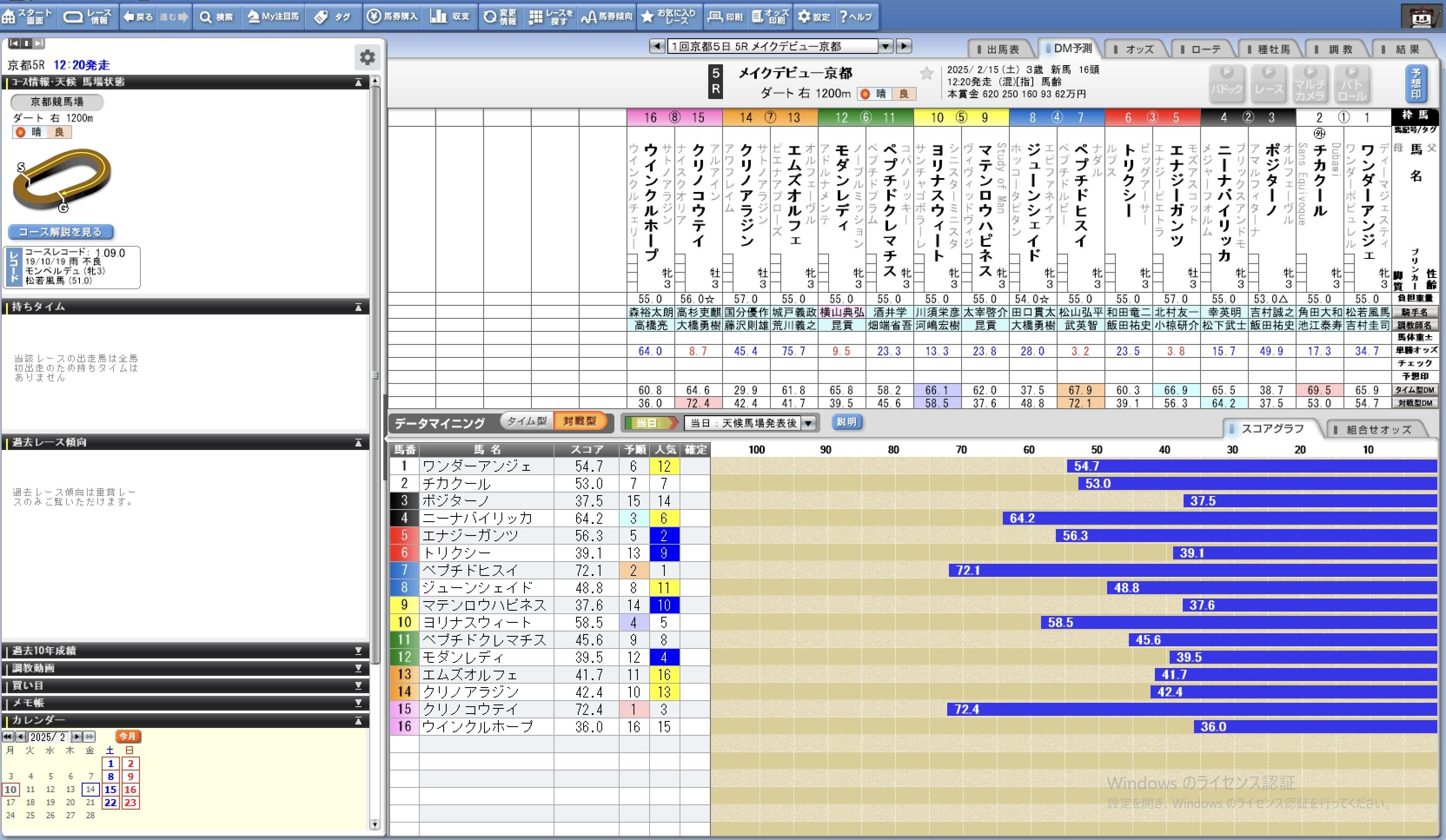Open the マルチカメラ video button
Image resolution: width=1446 pixels, height=840 pixels.
[x=1310, y=83]
